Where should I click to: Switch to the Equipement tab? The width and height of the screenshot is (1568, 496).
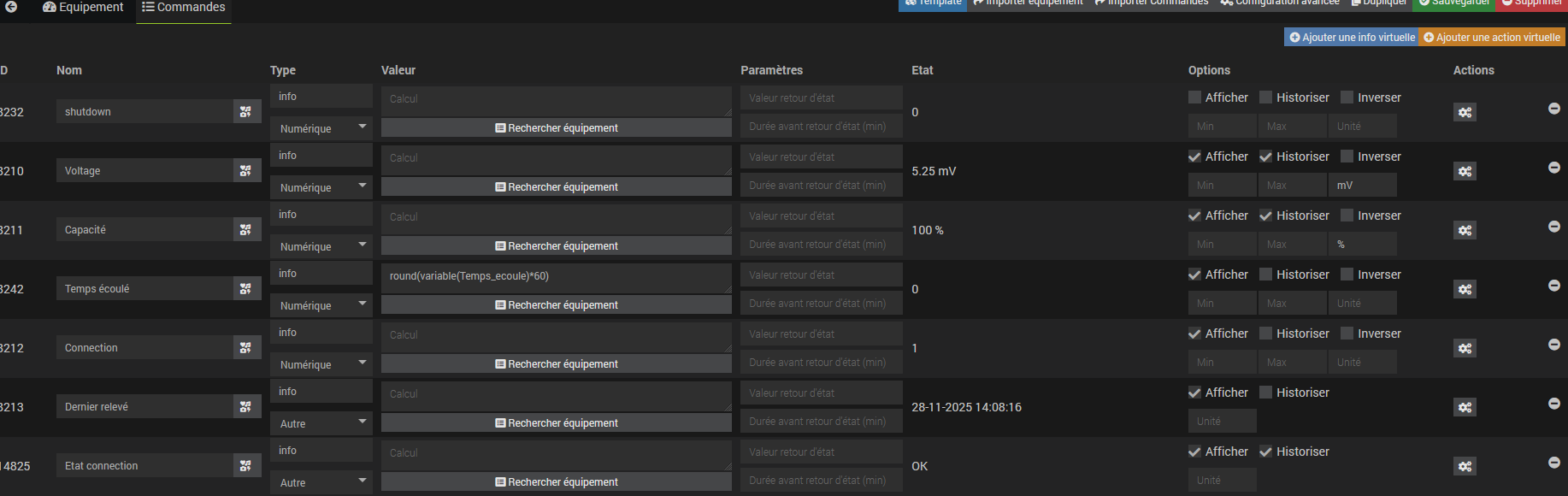pyautogui.click(x=83, y=8)
